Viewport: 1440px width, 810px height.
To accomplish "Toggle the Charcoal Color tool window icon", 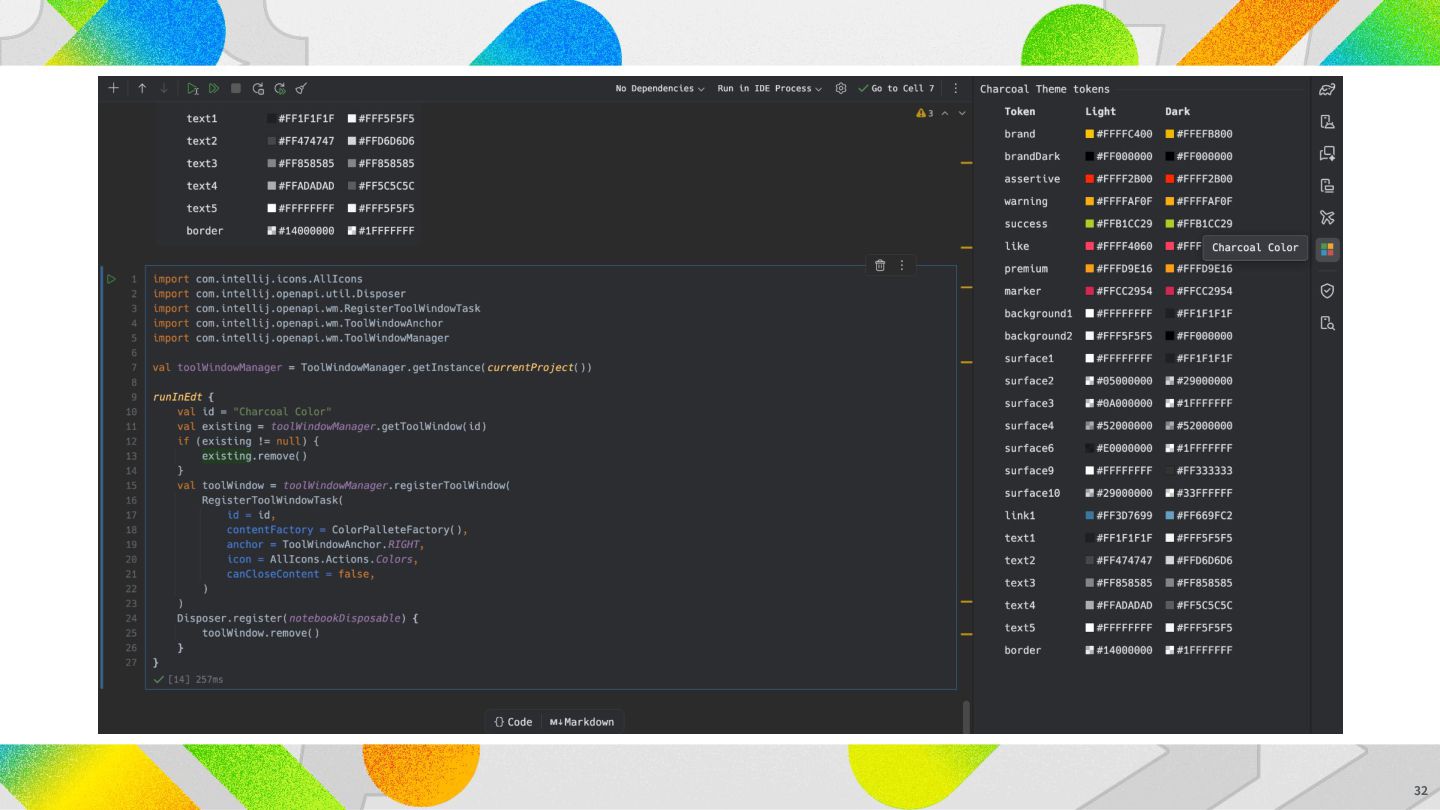I will pos(1326,248).
